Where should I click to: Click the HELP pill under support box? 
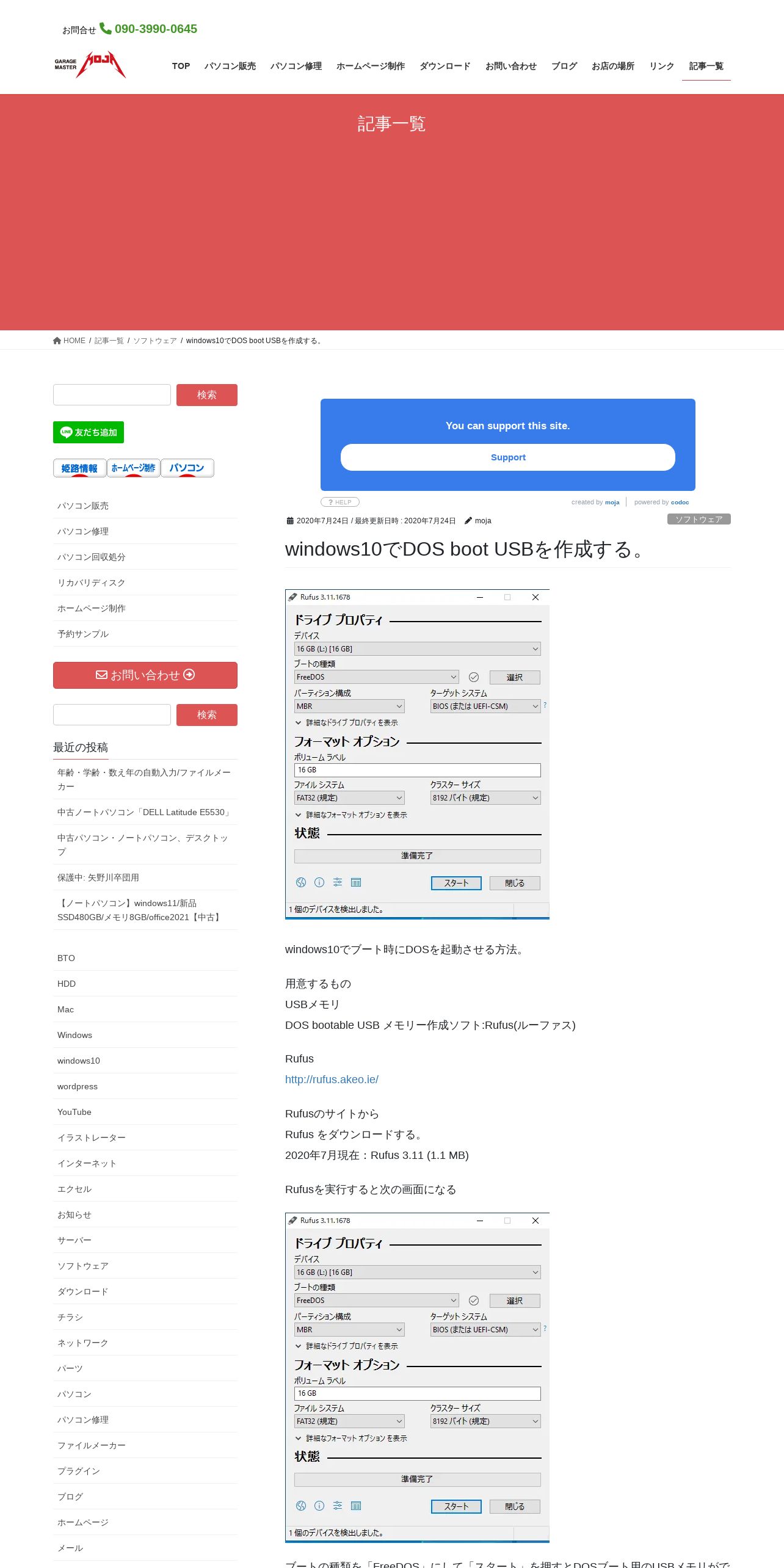[x=340, y=502]
